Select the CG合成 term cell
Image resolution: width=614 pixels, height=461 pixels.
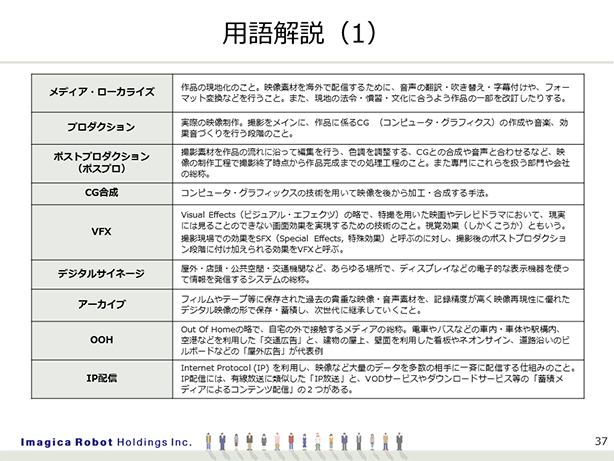coord(102,193)
